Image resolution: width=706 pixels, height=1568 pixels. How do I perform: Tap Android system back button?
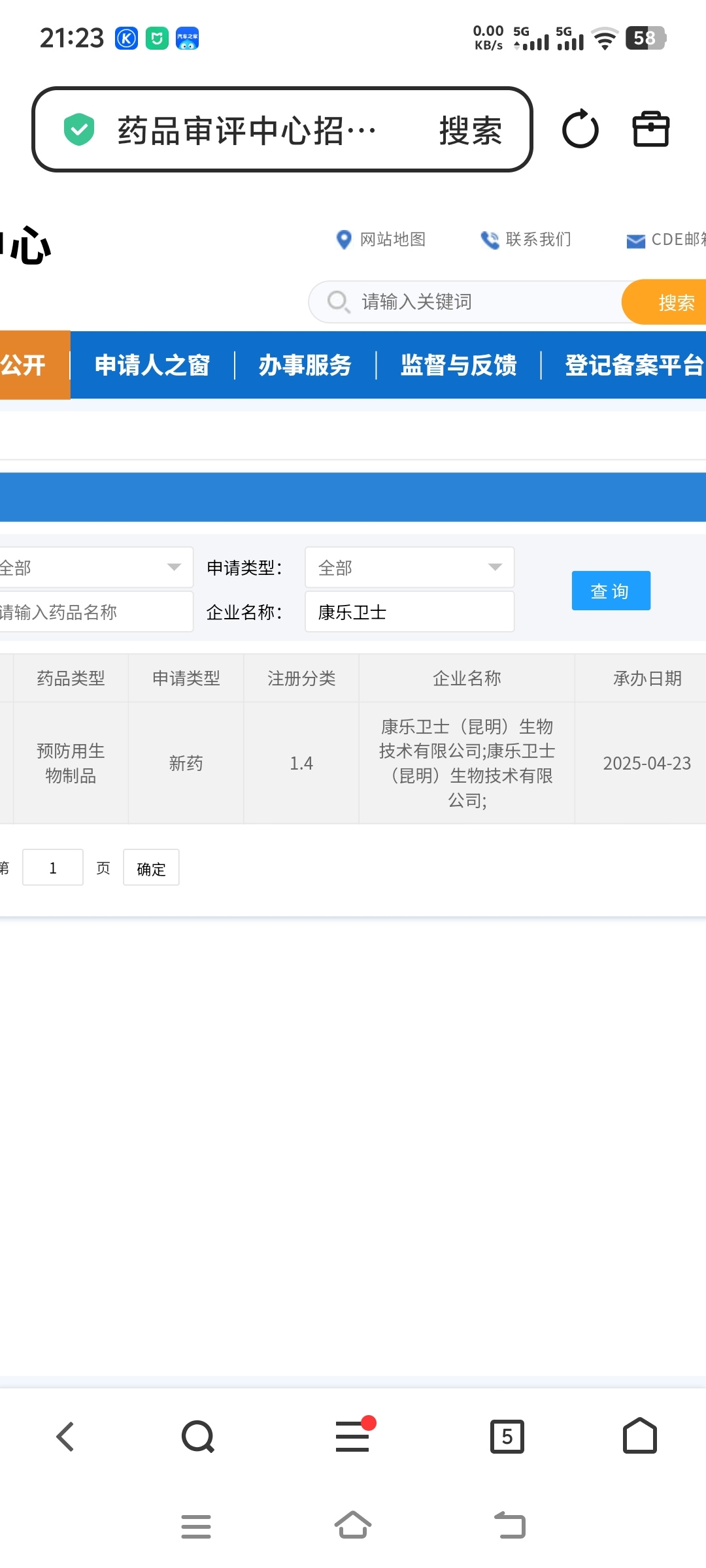tap(510, 1526)
